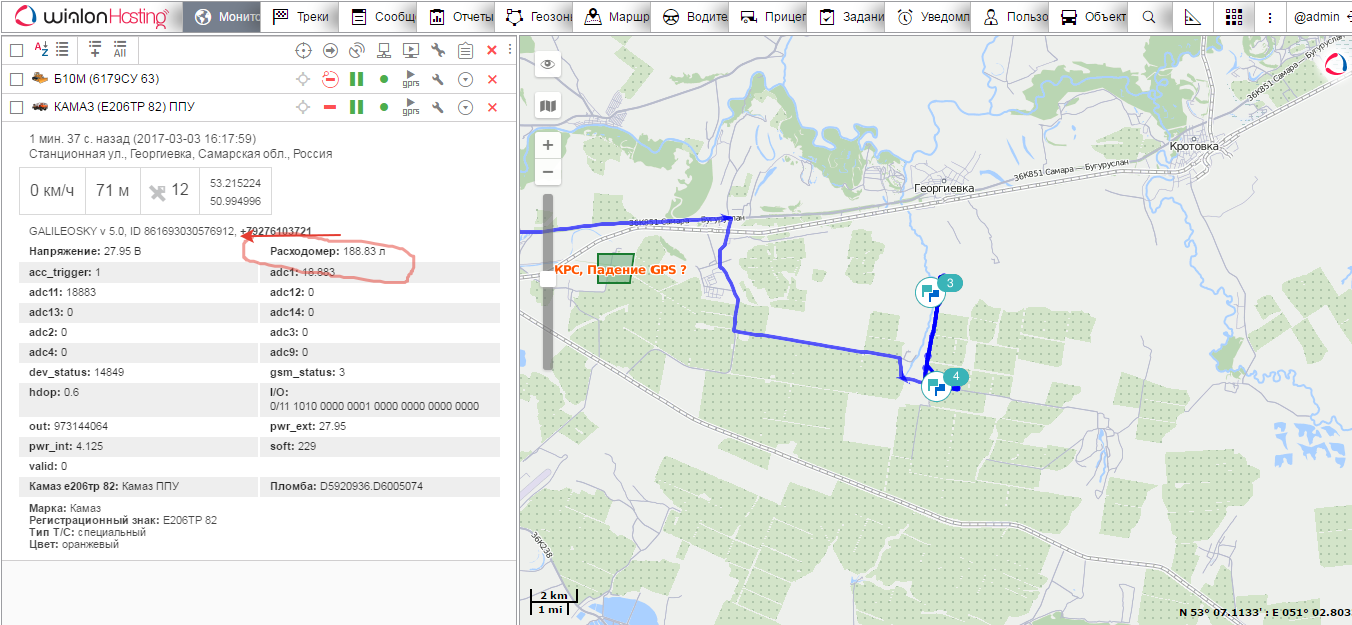Open the search tool in top bar

(x=1149, y=17)
